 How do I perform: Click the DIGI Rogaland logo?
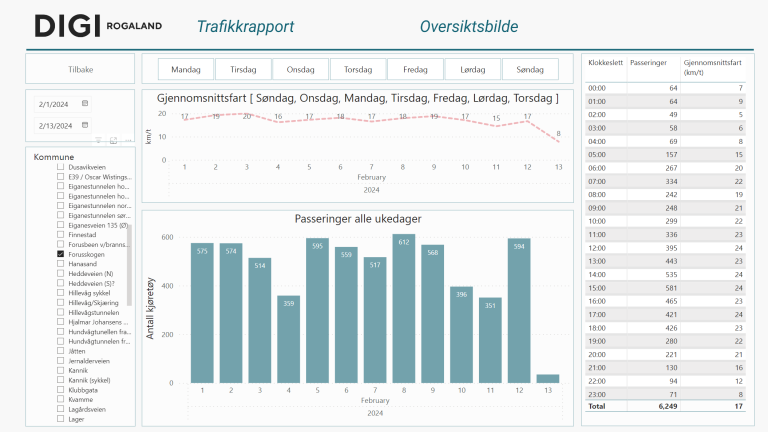tap(98, 25)
